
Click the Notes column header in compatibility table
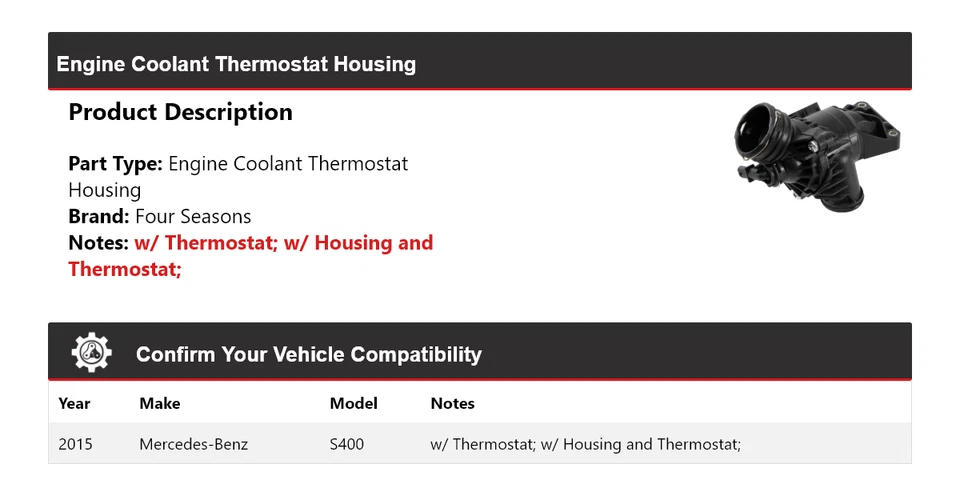[452, 404]
